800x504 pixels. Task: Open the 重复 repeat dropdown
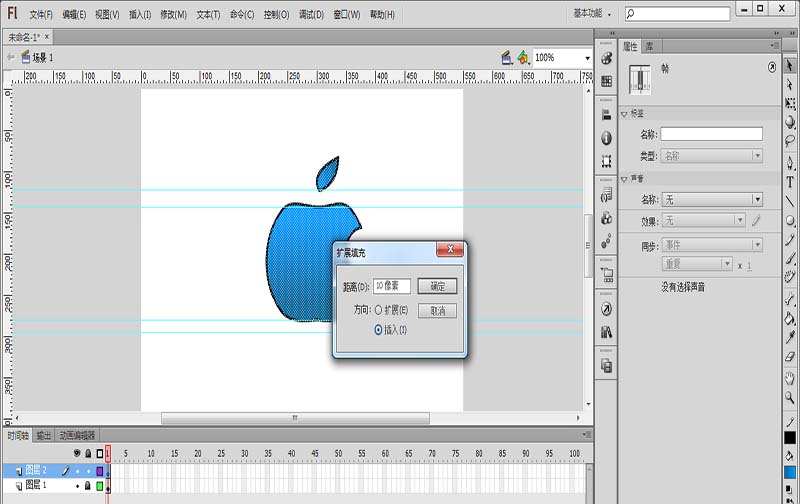tap(697, 264)
